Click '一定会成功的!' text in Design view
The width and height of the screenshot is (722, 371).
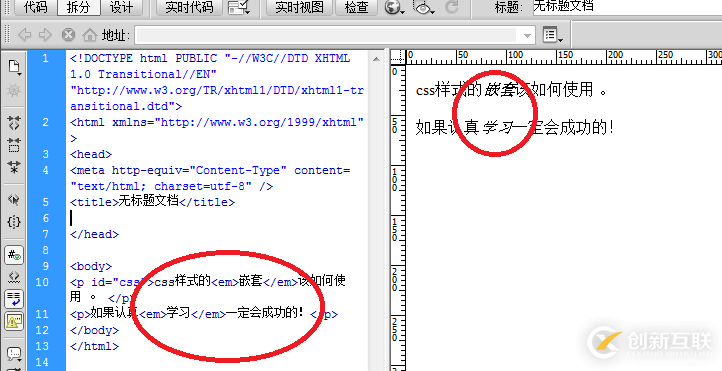565,128
